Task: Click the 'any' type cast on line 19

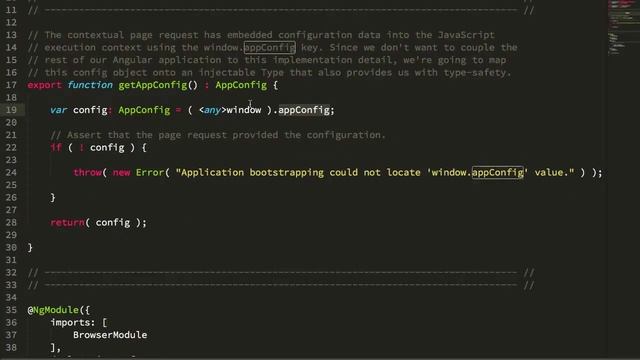Action: coord(212,110)
